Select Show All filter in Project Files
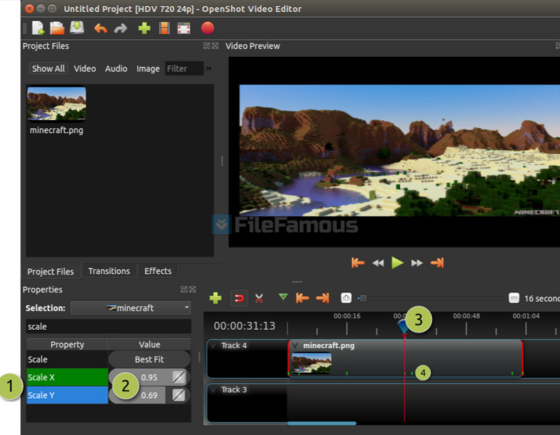 48,69
